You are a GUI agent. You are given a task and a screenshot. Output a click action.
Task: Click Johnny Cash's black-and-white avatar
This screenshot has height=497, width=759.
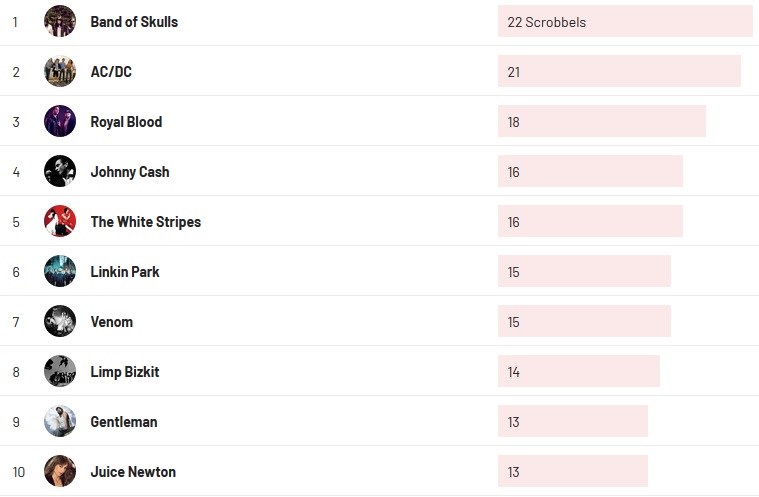pos(60,171)
